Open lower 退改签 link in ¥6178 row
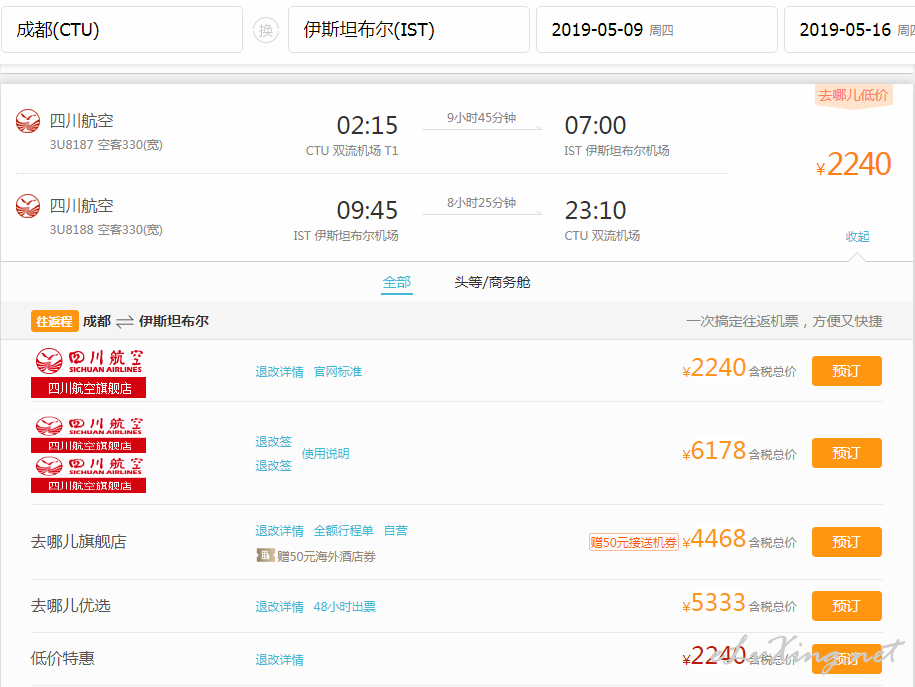 pos(273,466)
